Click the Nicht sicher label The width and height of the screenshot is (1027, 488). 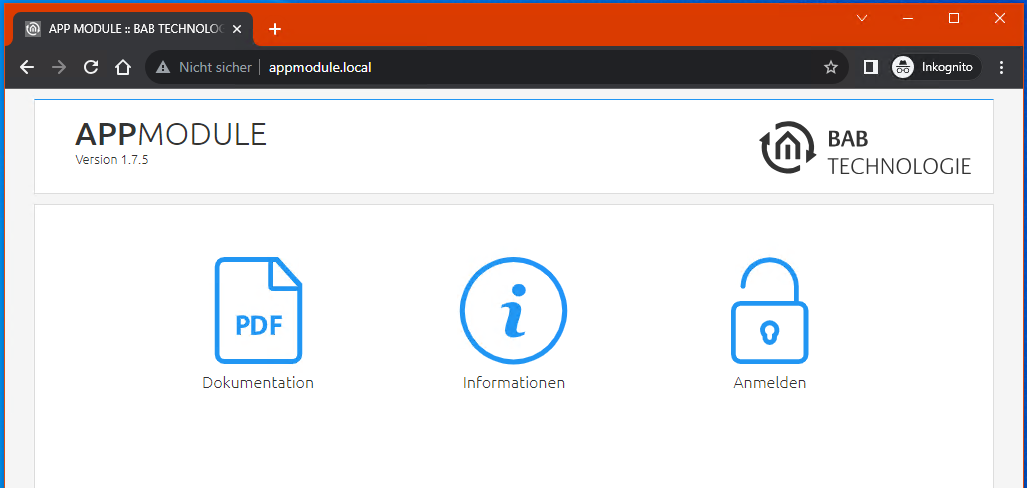(x=215, y=67)
